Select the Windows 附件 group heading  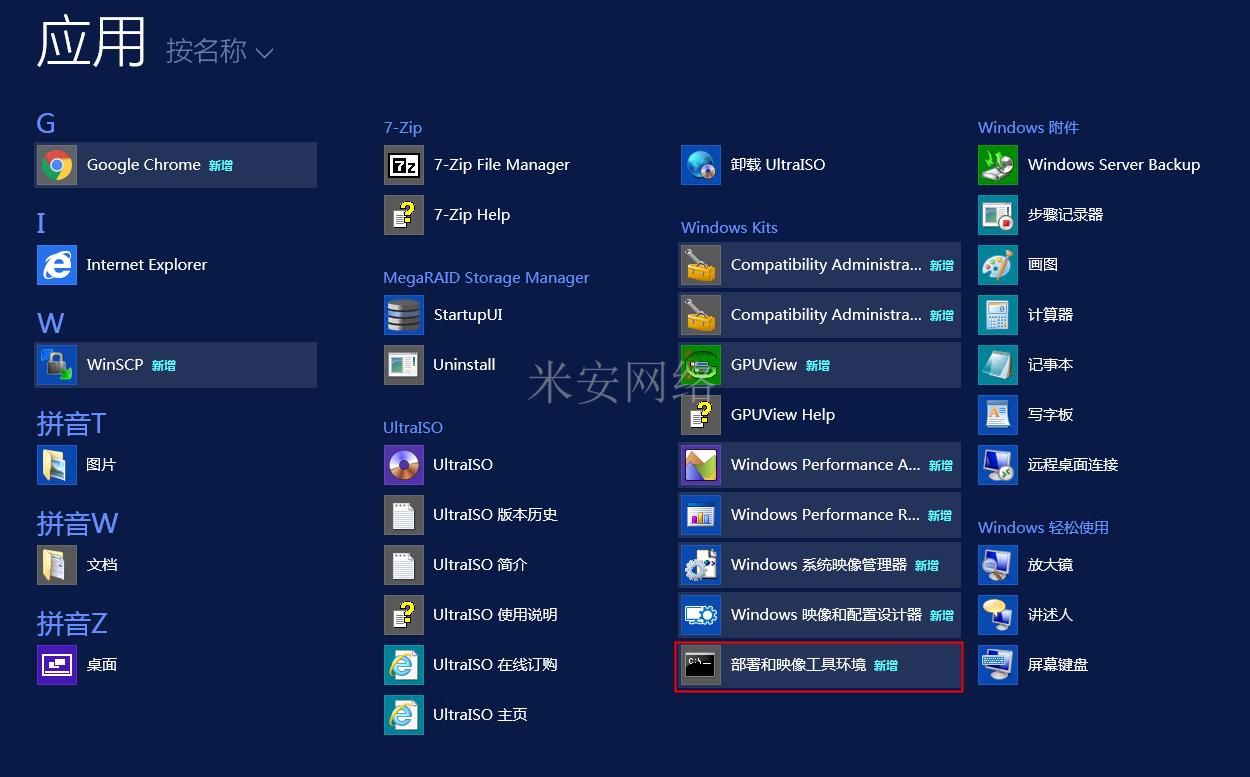pyautogui.click(x=1028, y=128)
